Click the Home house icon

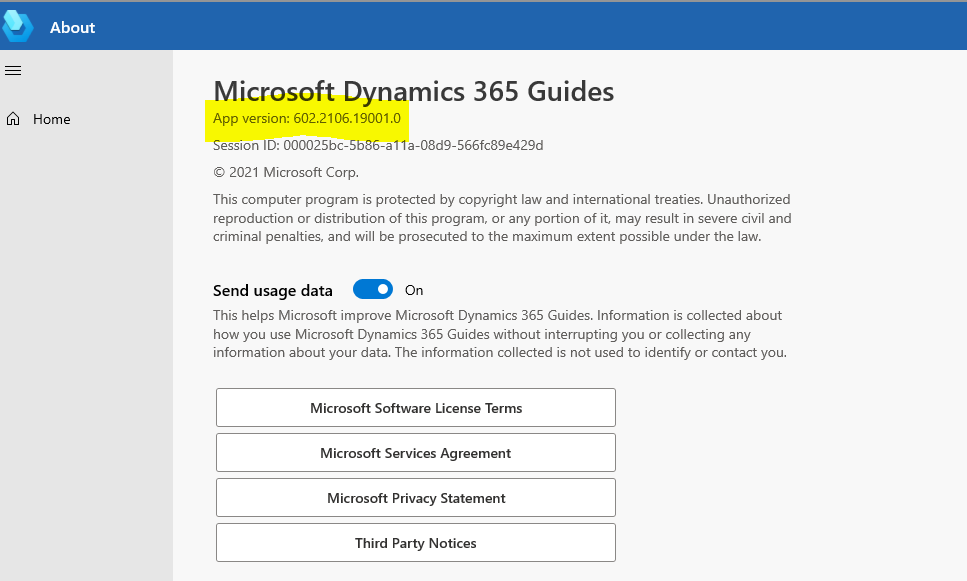pyautogui.click(x=13, y=119)
